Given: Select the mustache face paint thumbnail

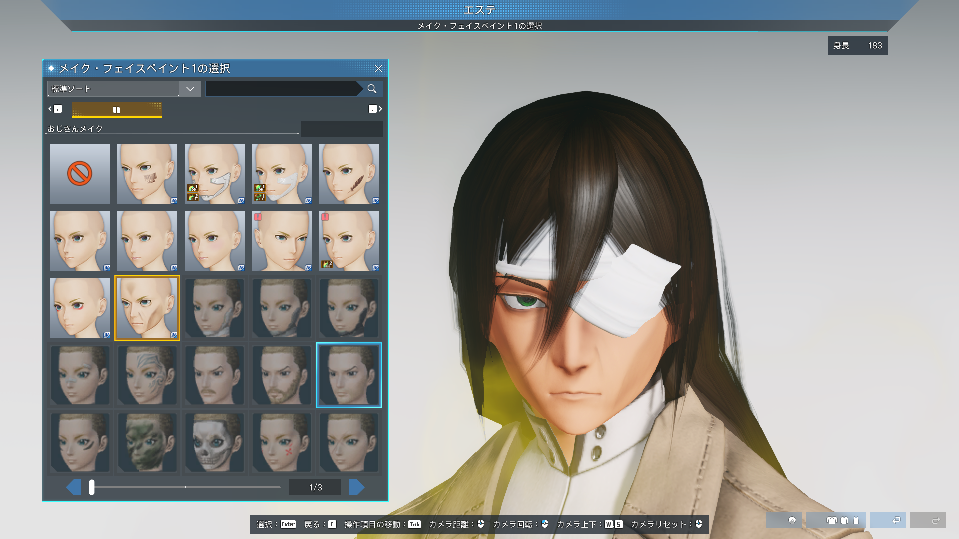Looking at the screenshot, I should point(214,375).
